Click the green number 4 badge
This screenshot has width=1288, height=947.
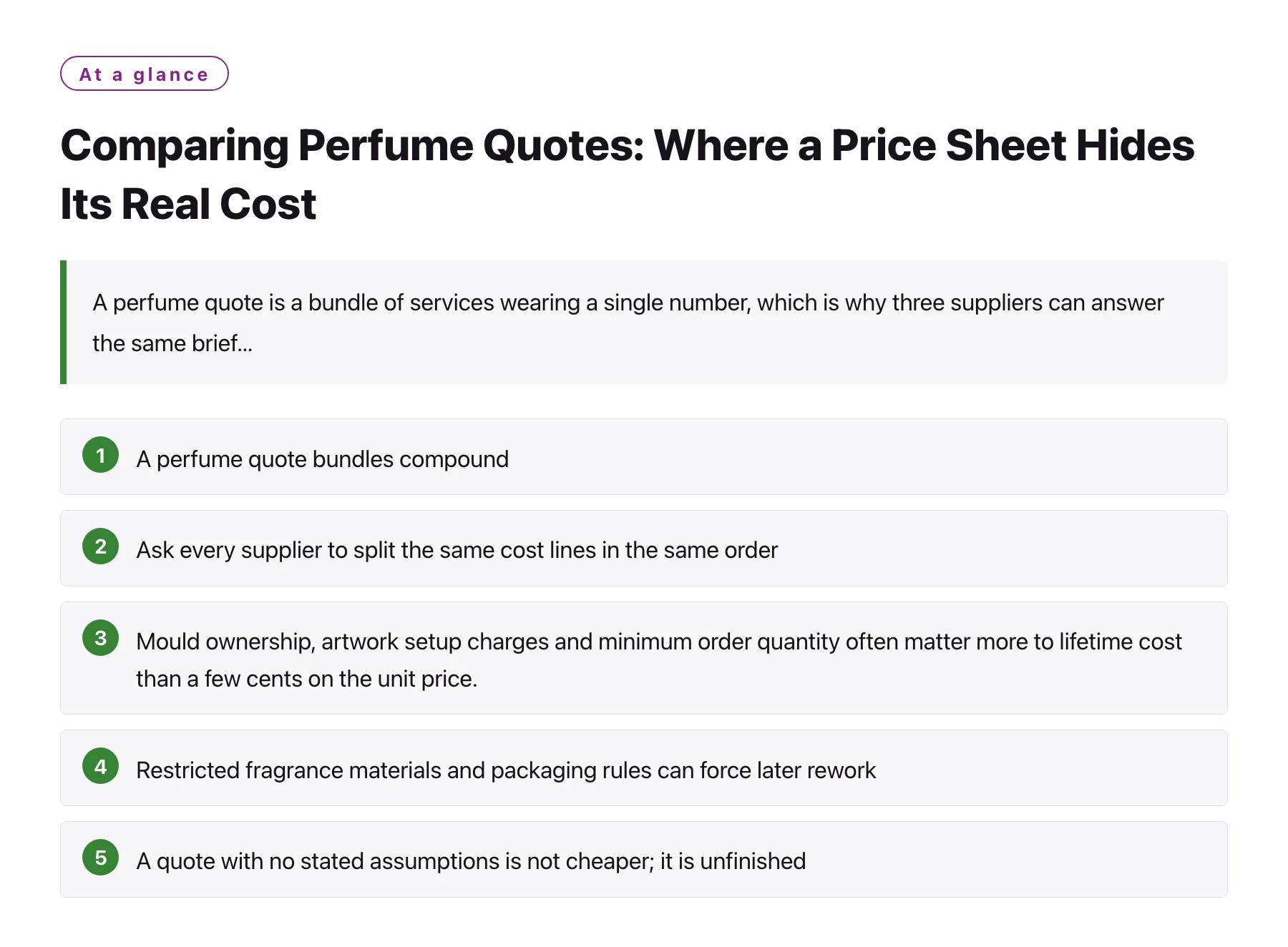100,766
